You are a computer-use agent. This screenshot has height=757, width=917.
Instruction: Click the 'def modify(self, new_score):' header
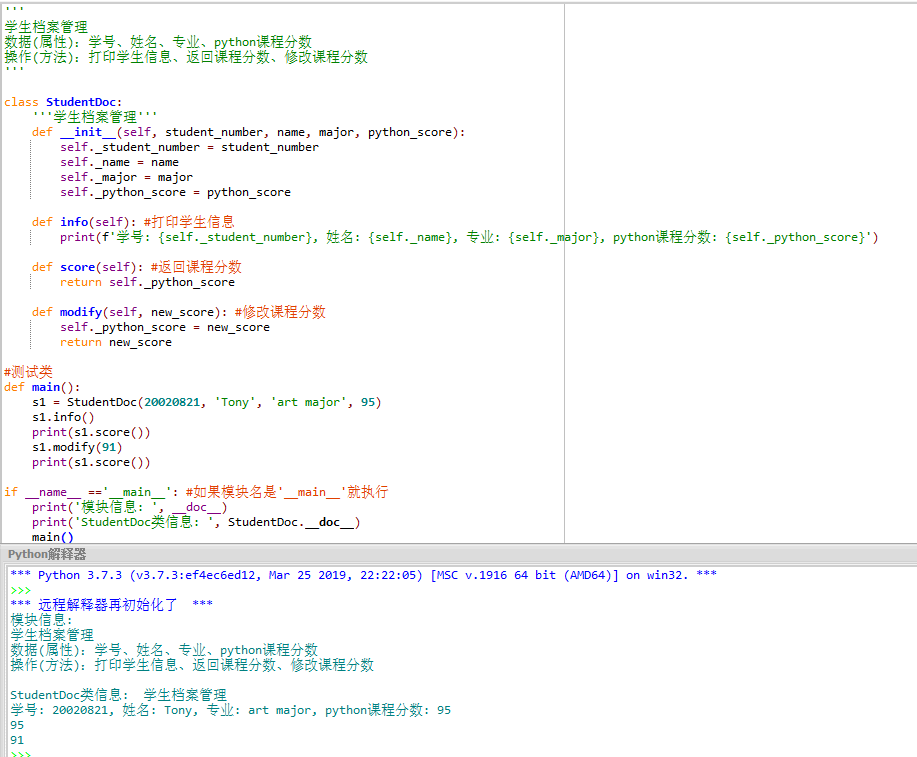[130, 312]
